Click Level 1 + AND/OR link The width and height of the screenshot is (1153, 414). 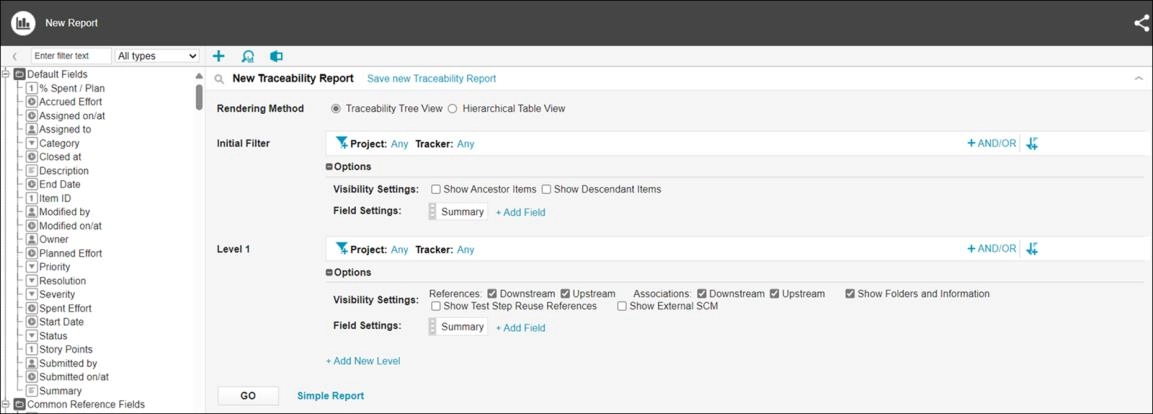click(991, 249)
